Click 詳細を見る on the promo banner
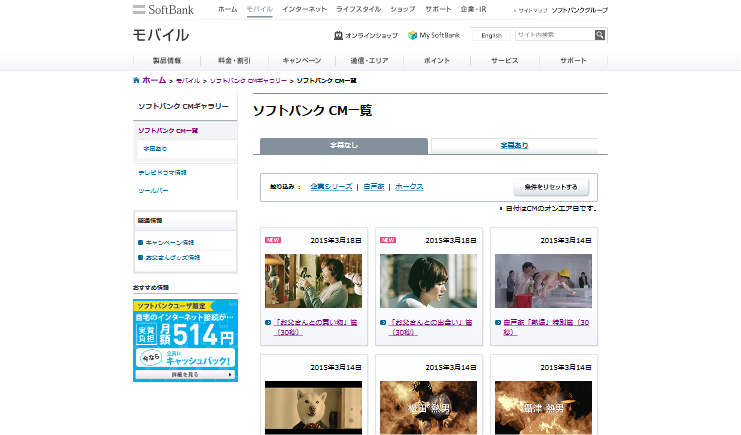The image size is (741, 435). pos(185,374)
